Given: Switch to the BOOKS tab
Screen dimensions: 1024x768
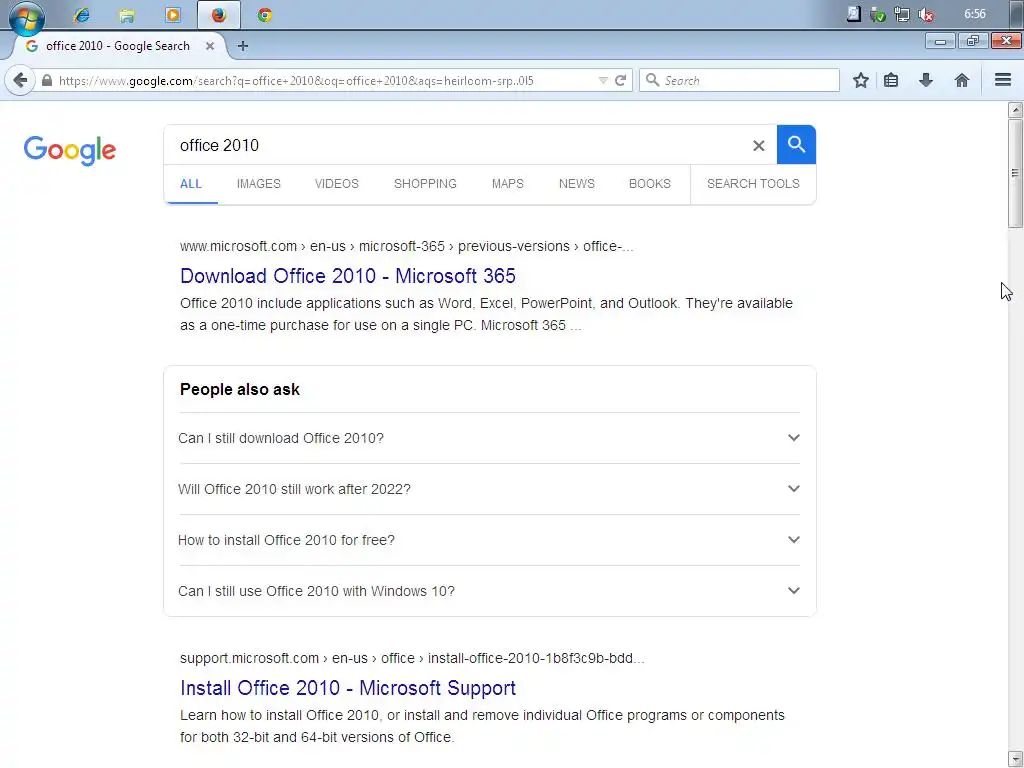Looking at the screenshot, I should coord(650,184).
